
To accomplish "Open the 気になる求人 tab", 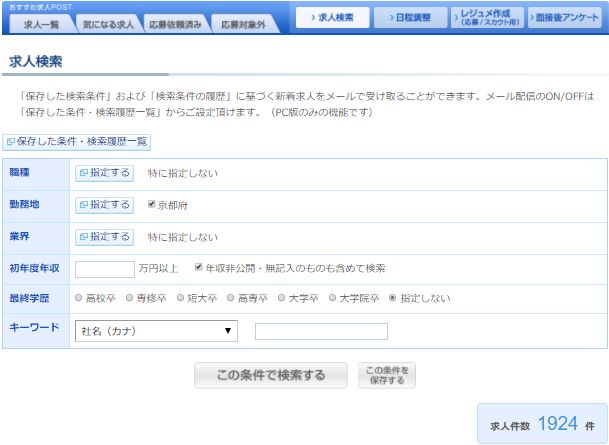I will coord(106,23).
